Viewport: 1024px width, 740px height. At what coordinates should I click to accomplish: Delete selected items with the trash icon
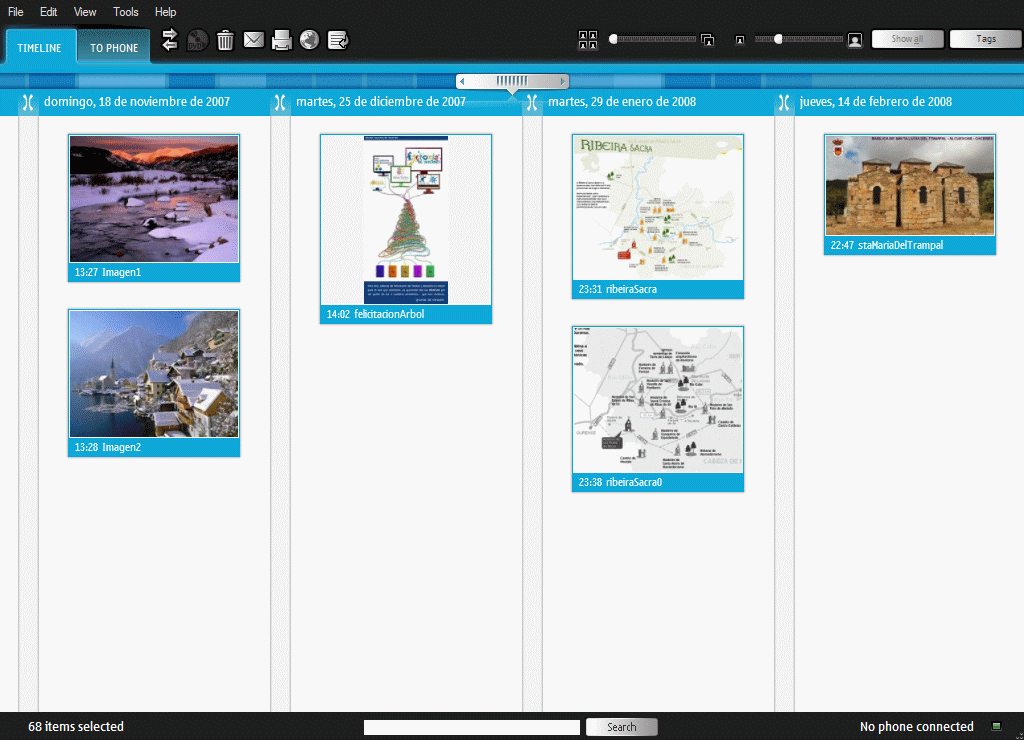point(225,40)
